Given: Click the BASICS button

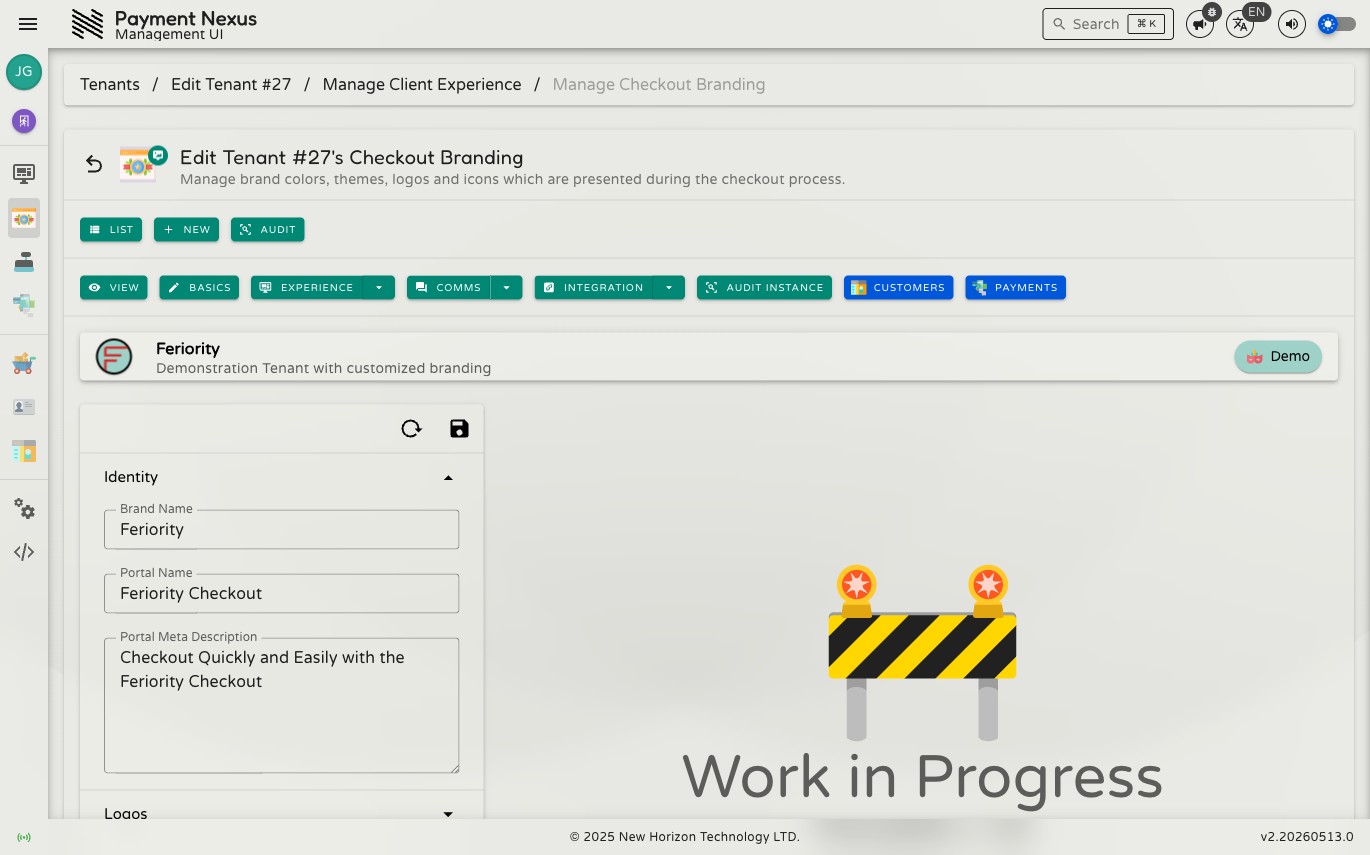Looking at the screenshot, I should tap(199, 288).
